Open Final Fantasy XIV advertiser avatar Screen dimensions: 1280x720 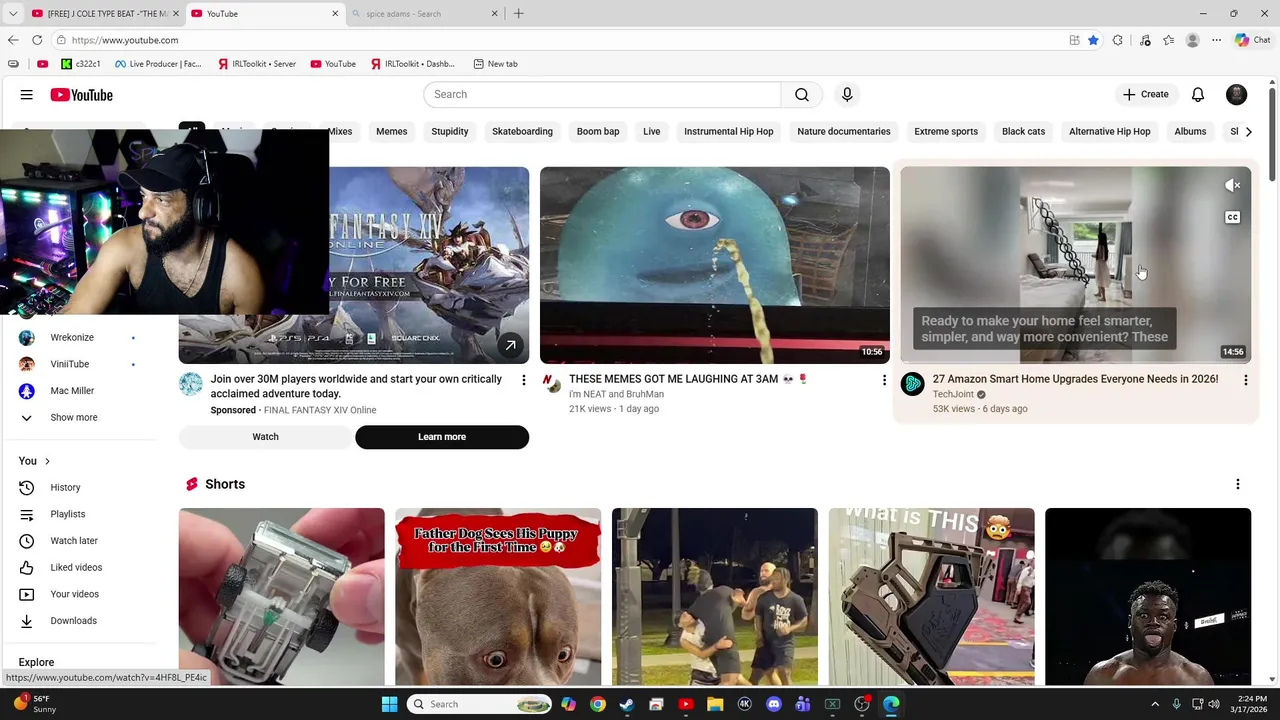(x=191, y=384)
